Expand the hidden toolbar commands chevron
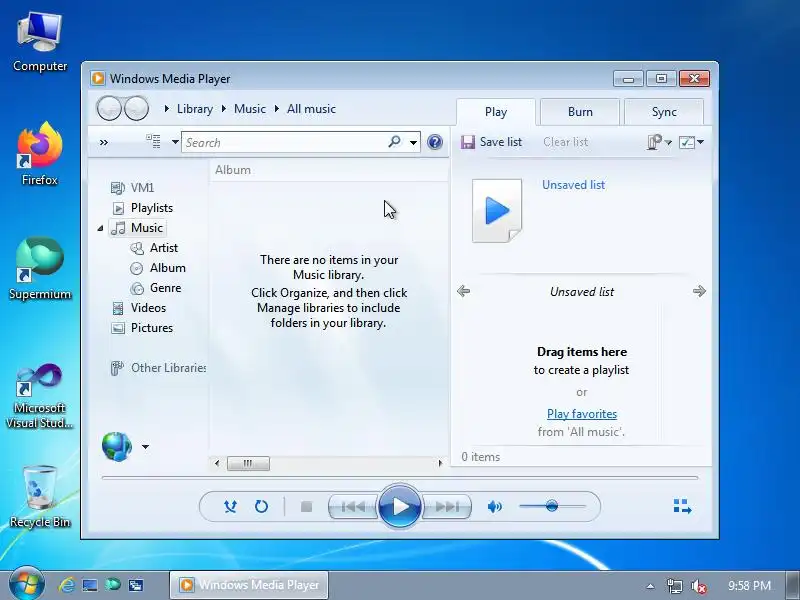Image resolution: width=800 pixels, height=600 pixels. point(104,142)
